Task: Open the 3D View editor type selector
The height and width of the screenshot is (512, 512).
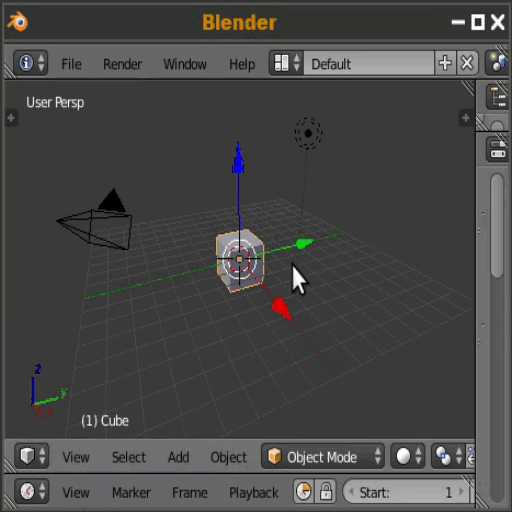Action: click(32, 456)
